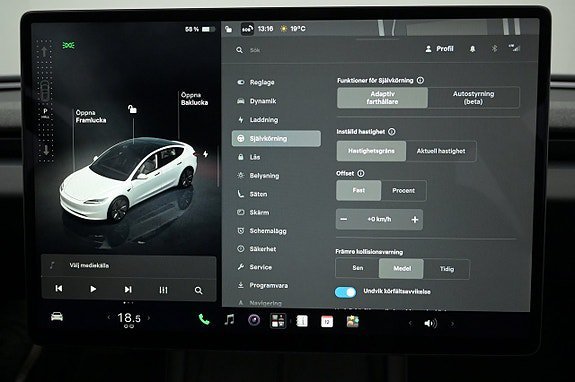Open info icon next to Offset

361,173
